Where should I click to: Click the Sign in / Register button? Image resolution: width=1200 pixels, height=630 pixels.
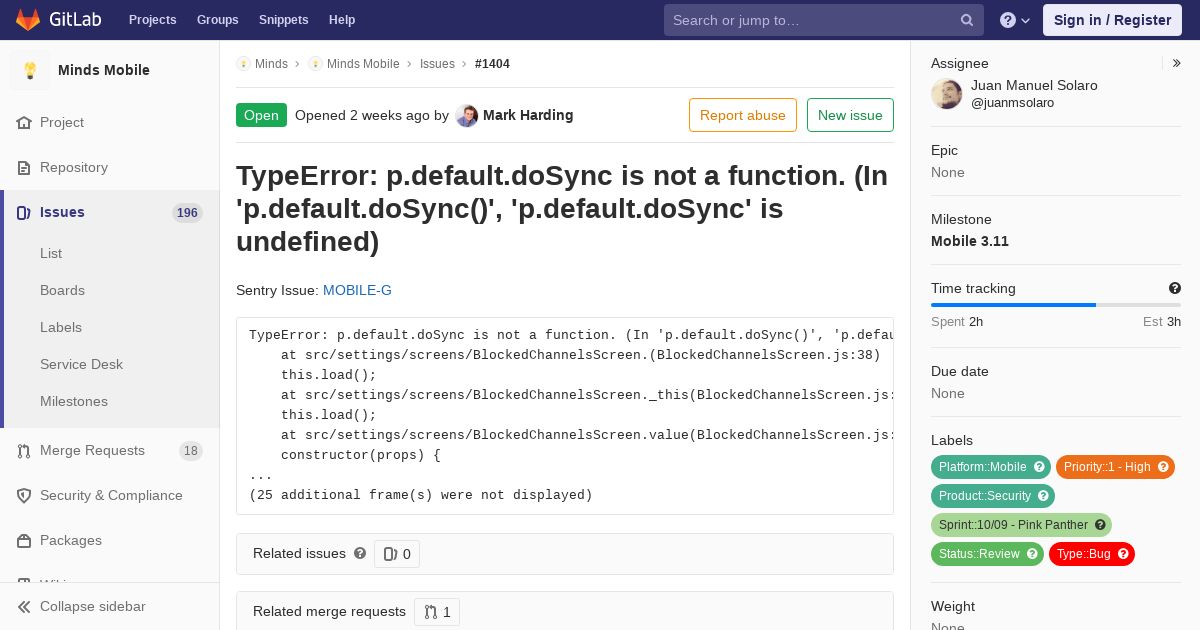click(x=1112, y=20)
